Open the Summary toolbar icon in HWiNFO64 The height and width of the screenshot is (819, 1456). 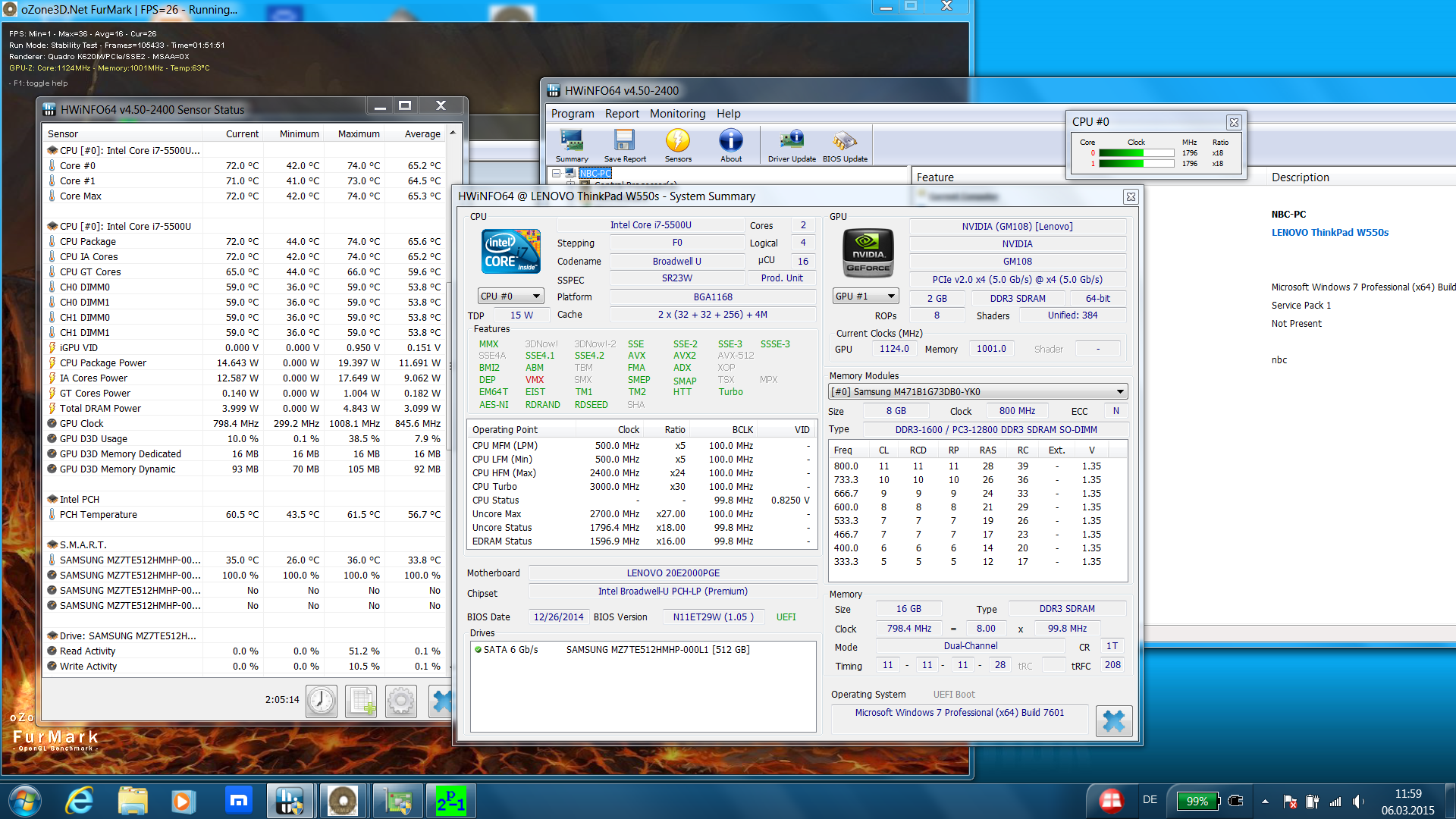click(572, 146)
